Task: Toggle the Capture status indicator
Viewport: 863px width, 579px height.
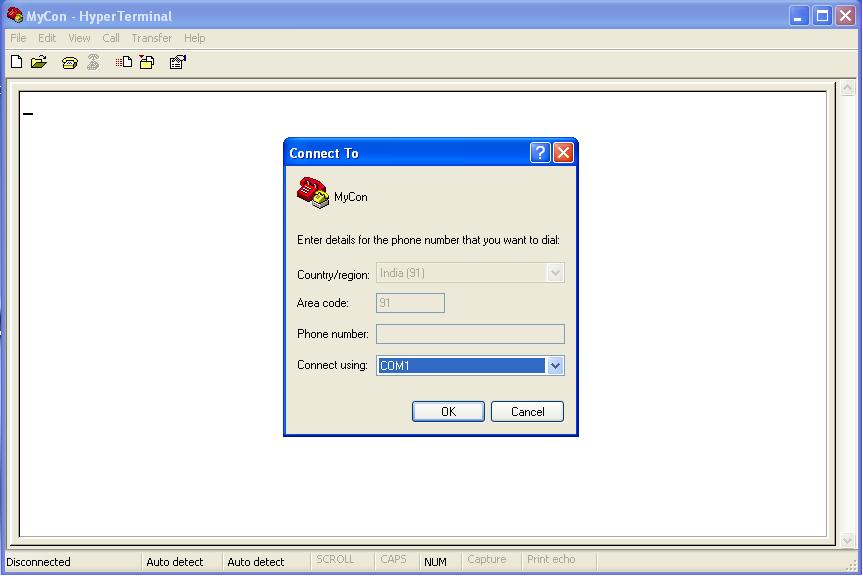Action: click(487, 560)
